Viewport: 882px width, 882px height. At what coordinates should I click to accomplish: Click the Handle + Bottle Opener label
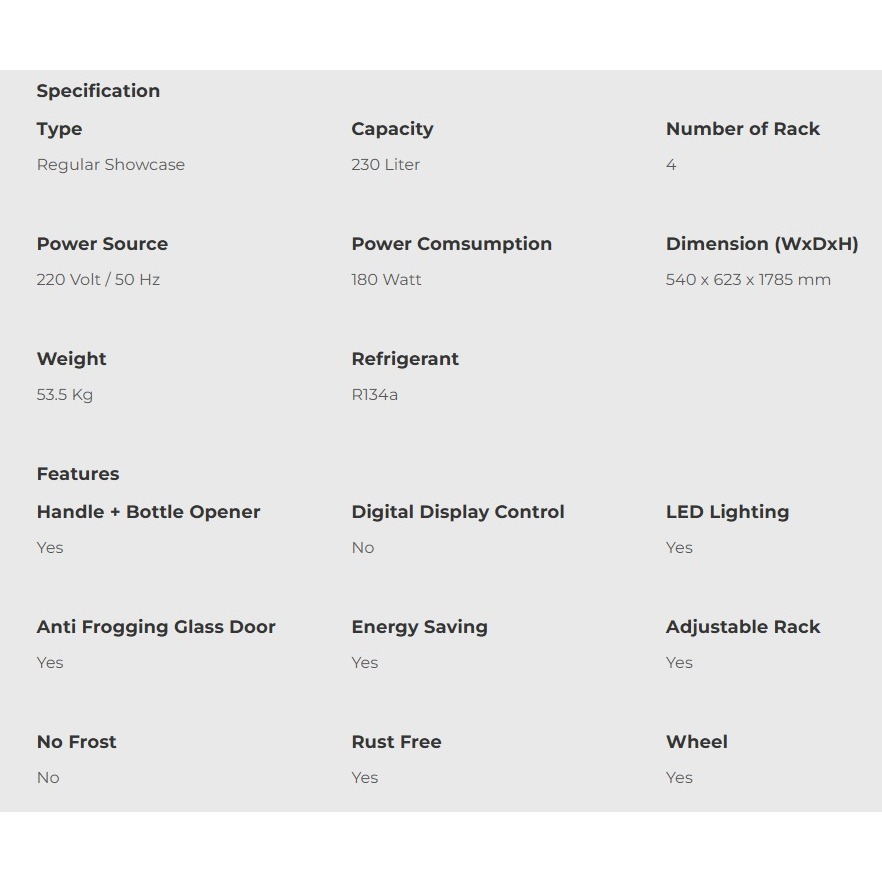coord(148,512)
